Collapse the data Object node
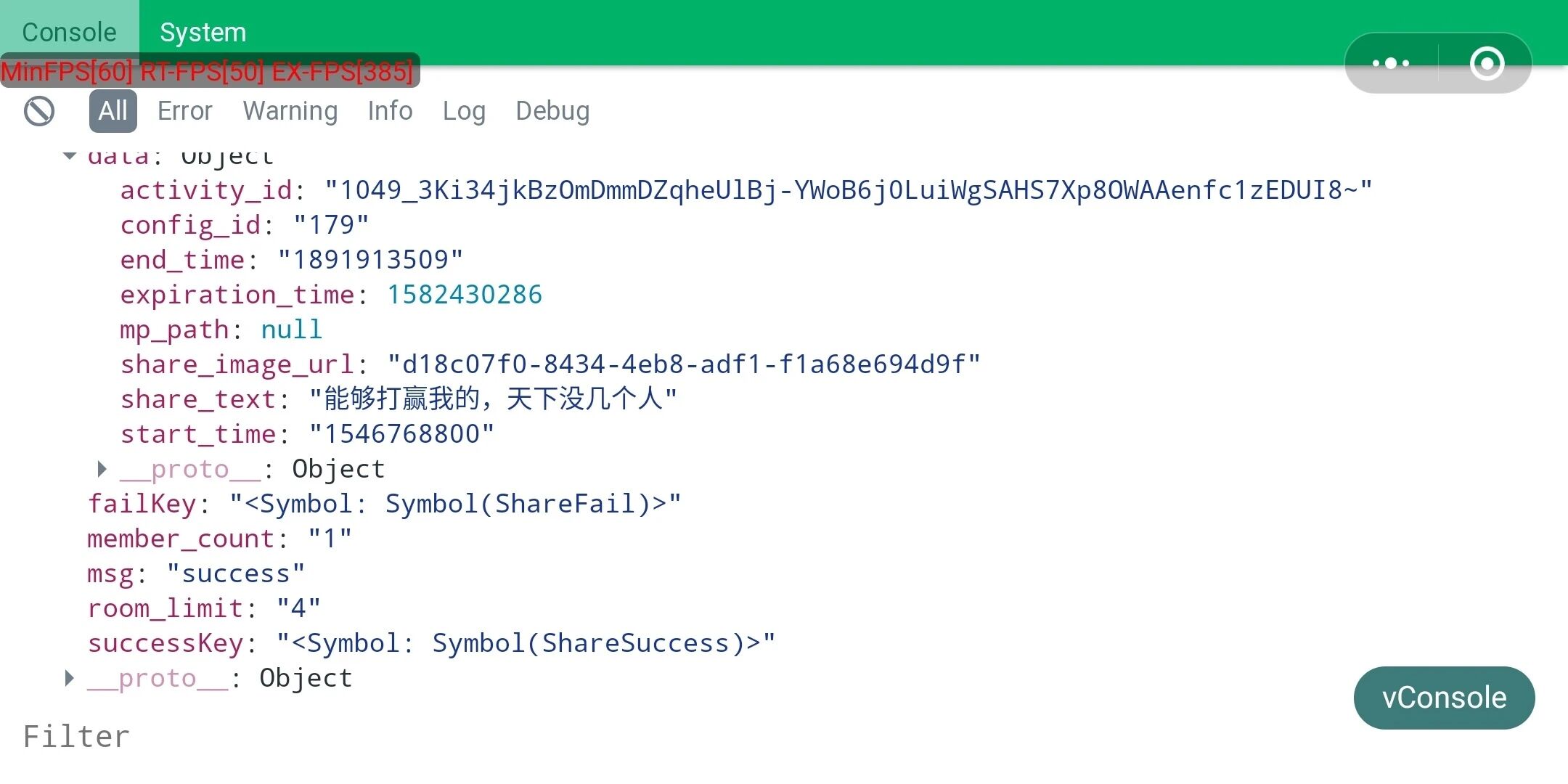The width and height of the screenshot is (1568, 784). pyautogui.click(x=70, y=155)
